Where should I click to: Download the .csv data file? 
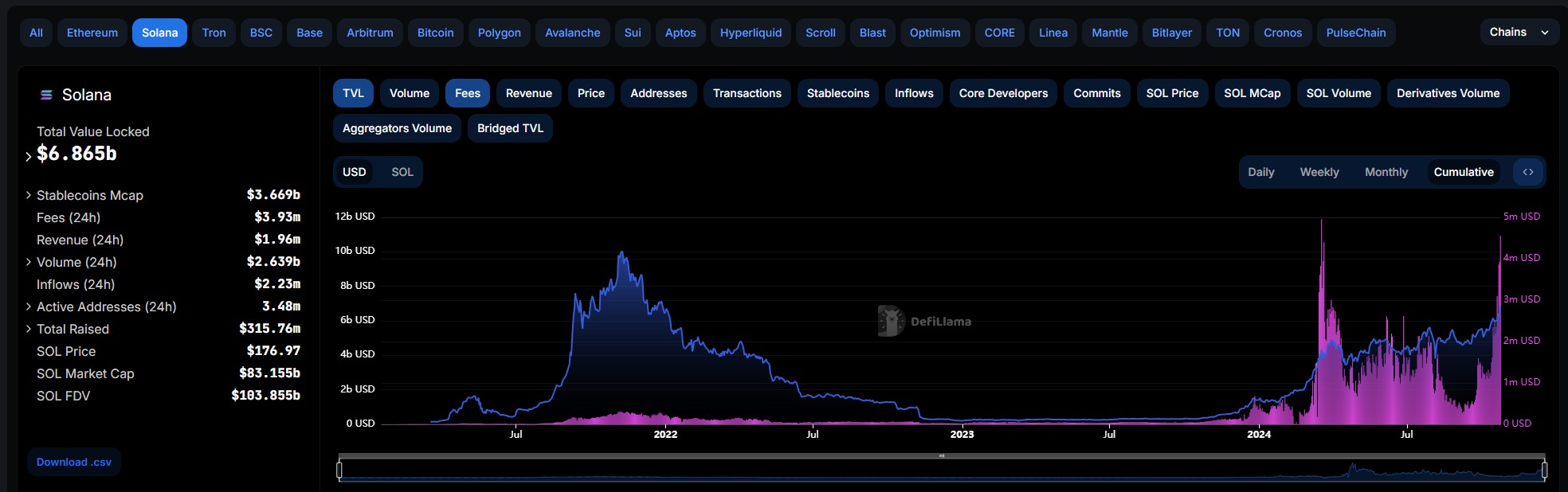tap(74, 462)
